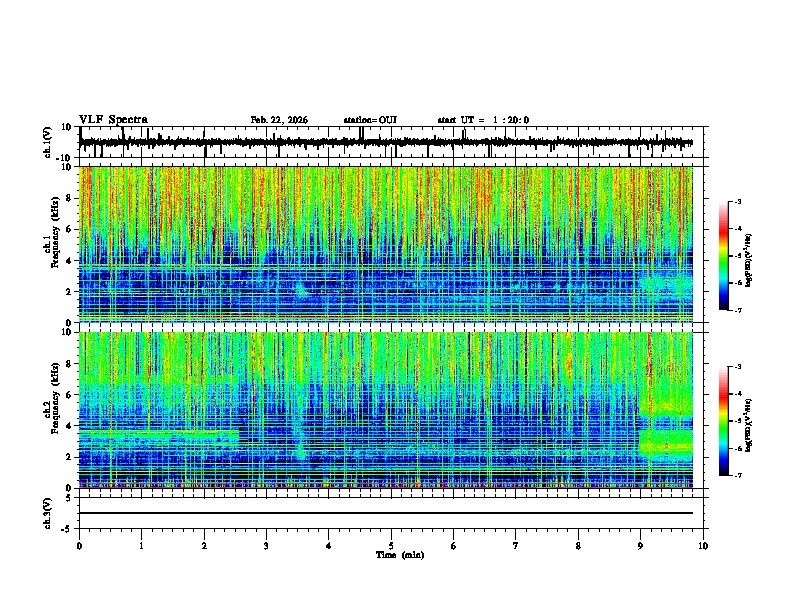Select the 'start UT = 1 : 20: 0' text
The image size is (792, 612).
[x=483, y=120]
